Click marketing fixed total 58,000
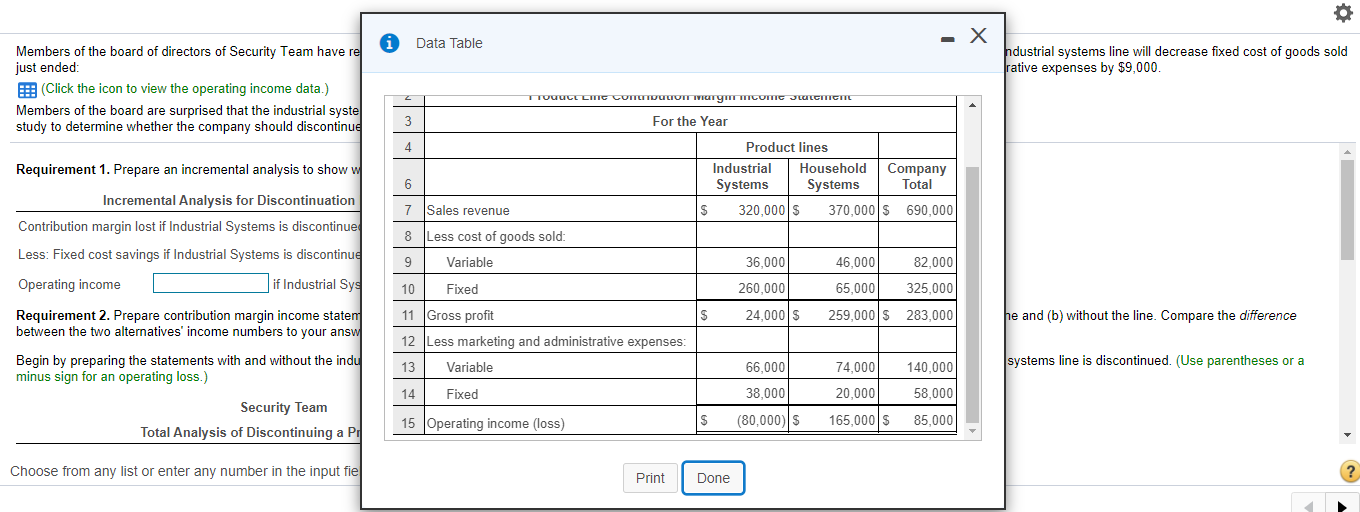The height and width of the screenshot is (512, 1360). tap(933, 394)
